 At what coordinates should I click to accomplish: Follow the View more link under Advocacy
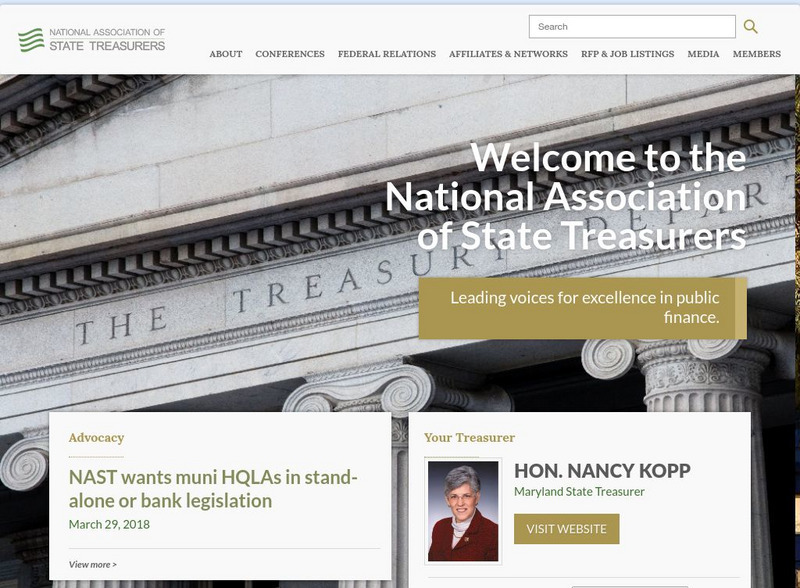click(92, 563)
